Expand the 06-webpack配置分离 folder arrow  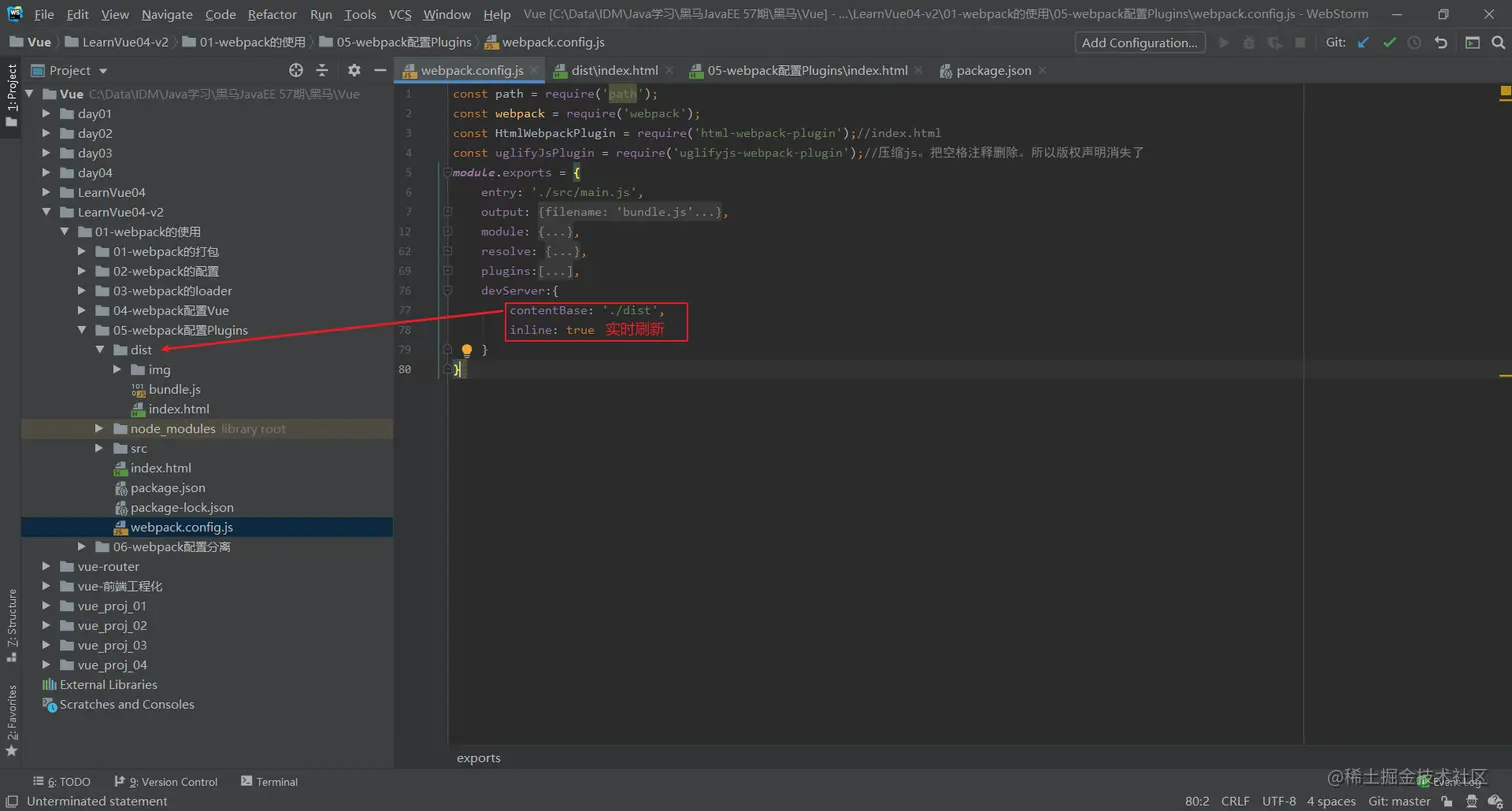pyautogui.click(x=82, y=547)
